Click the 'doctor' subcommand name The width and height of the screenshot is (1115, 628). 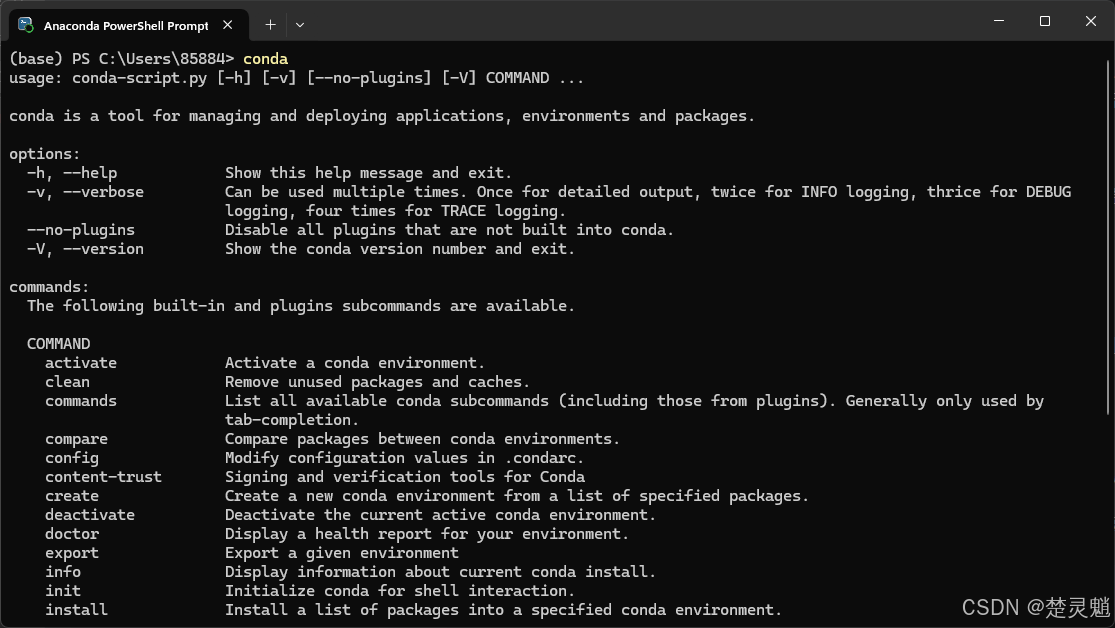(72, 534)
